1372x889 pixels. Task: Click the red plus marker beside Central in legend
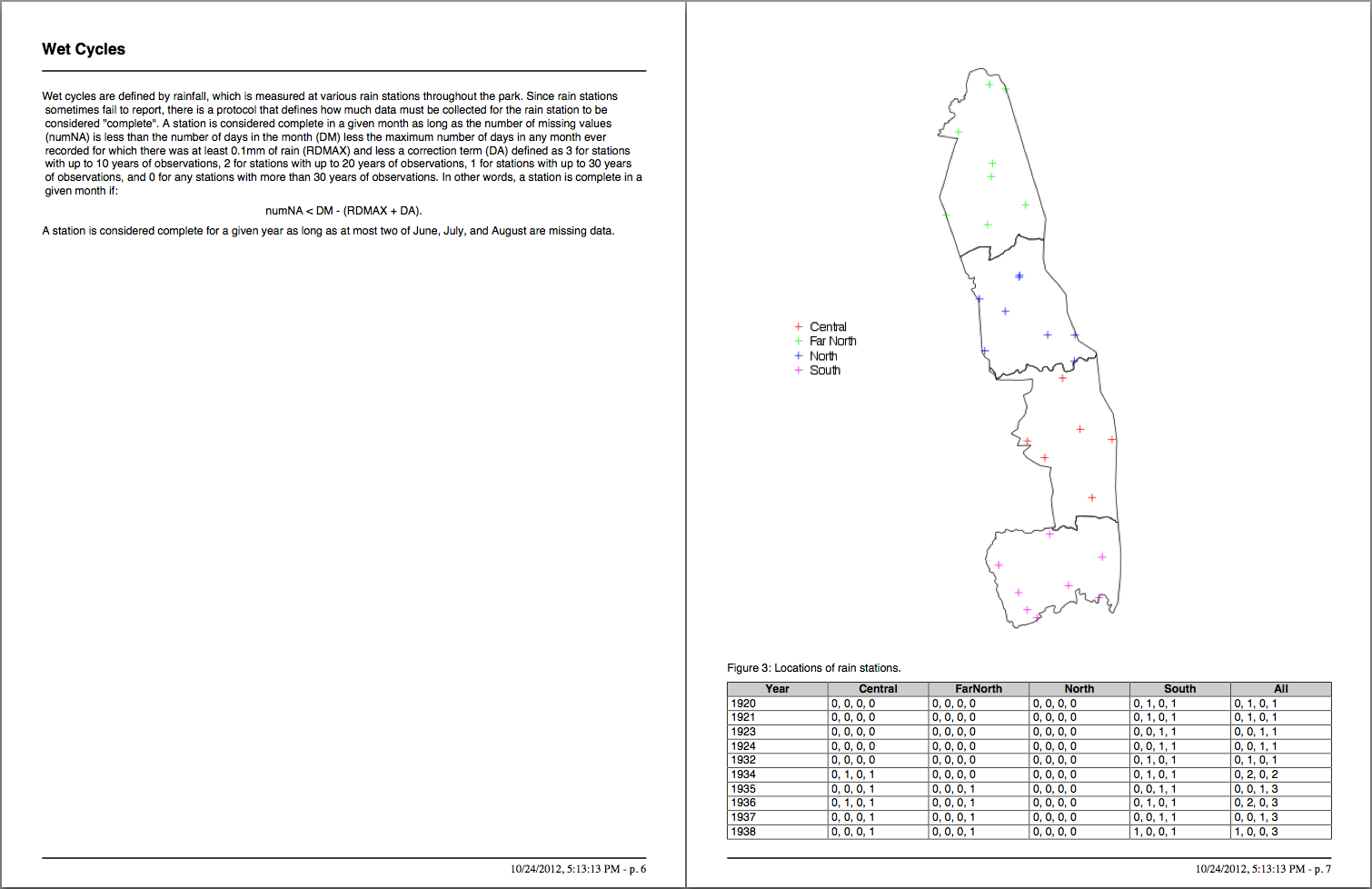point(799,326)
